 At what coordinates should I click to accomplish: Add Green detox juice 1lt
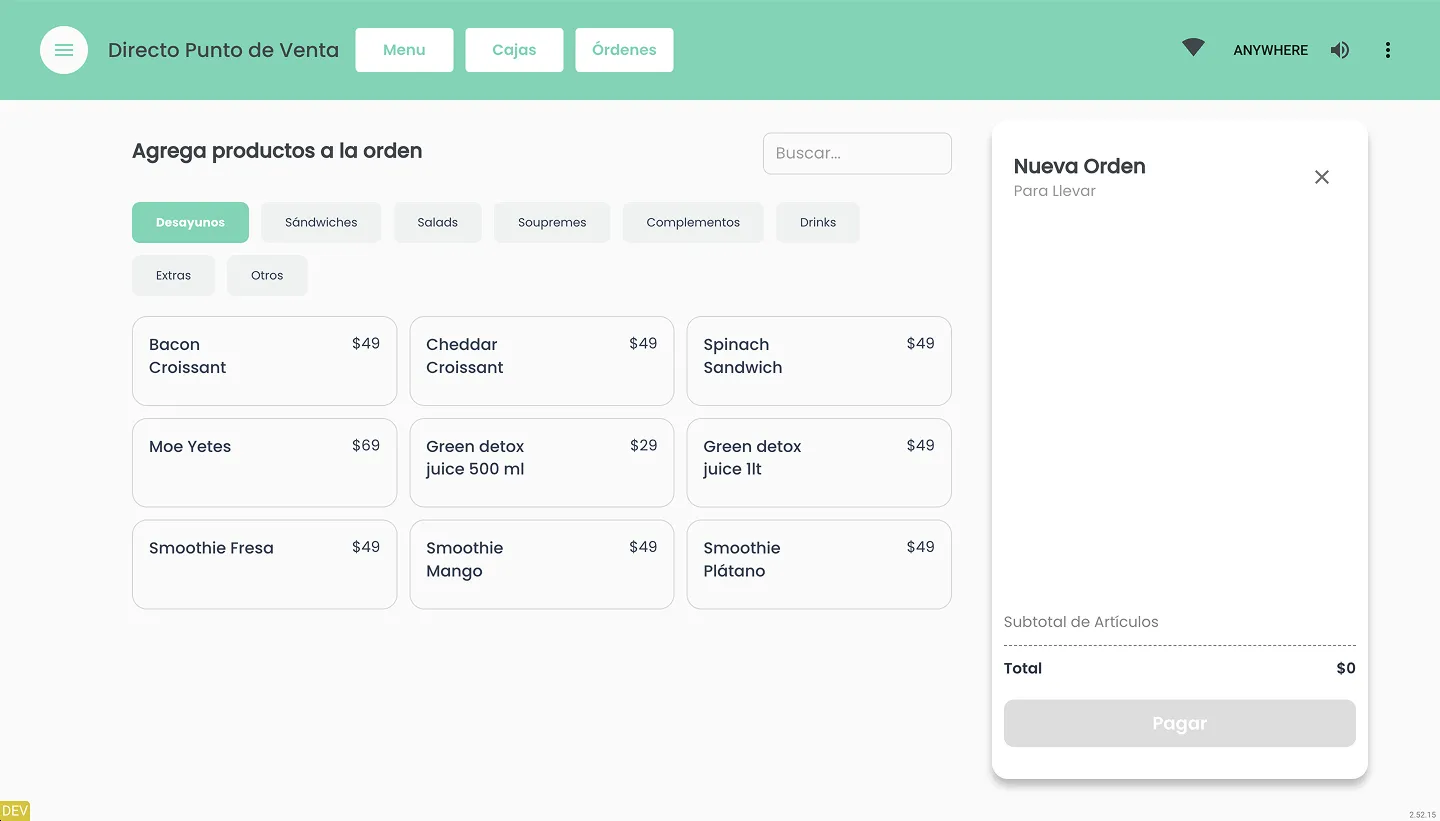coord(819,463)
